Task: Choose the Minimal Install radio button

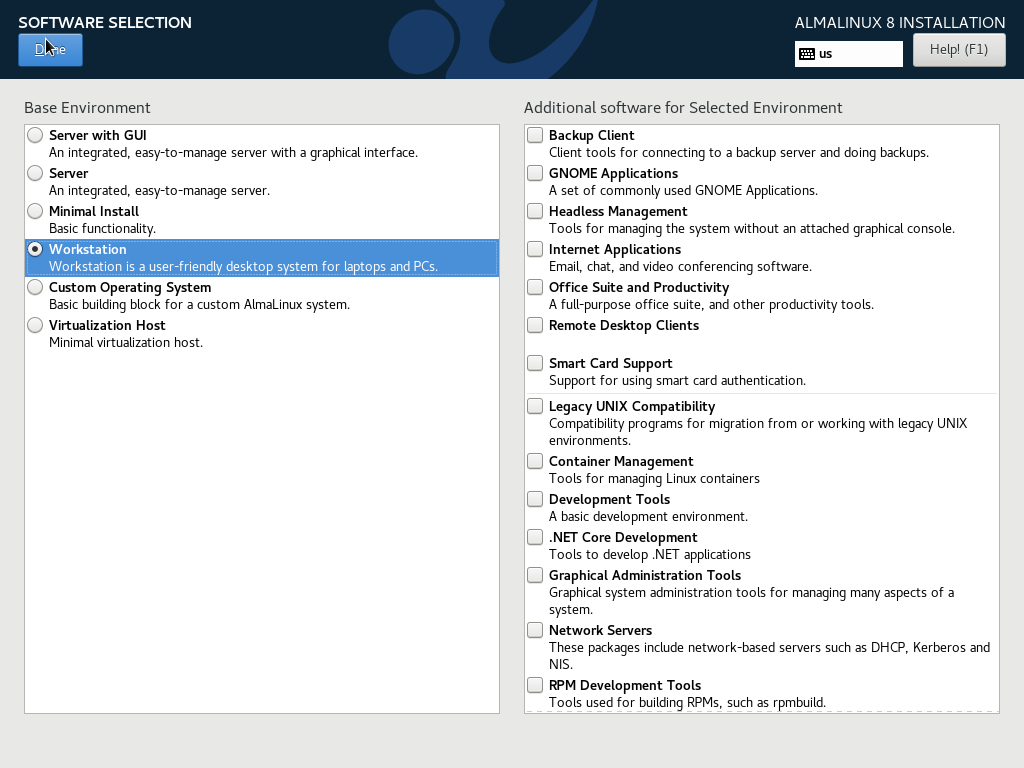Action: tap(35, 211)
